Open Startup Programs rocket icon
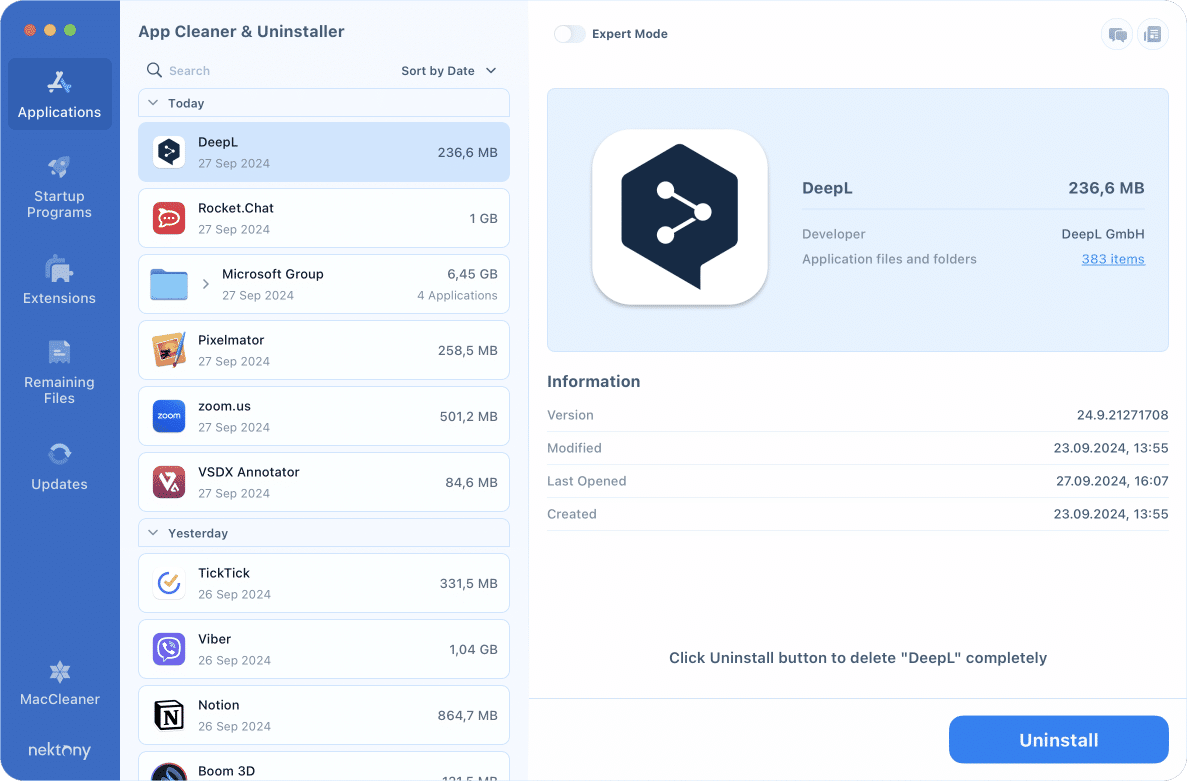This screenshot has height=781, width=1187. click(x=59, y=166)
